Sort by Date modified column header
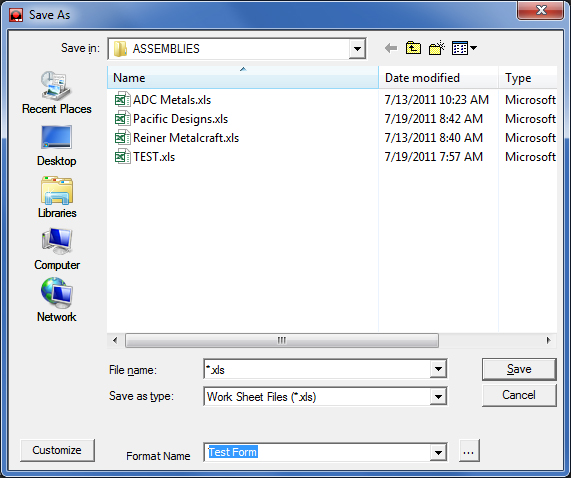 coord(438,78)
